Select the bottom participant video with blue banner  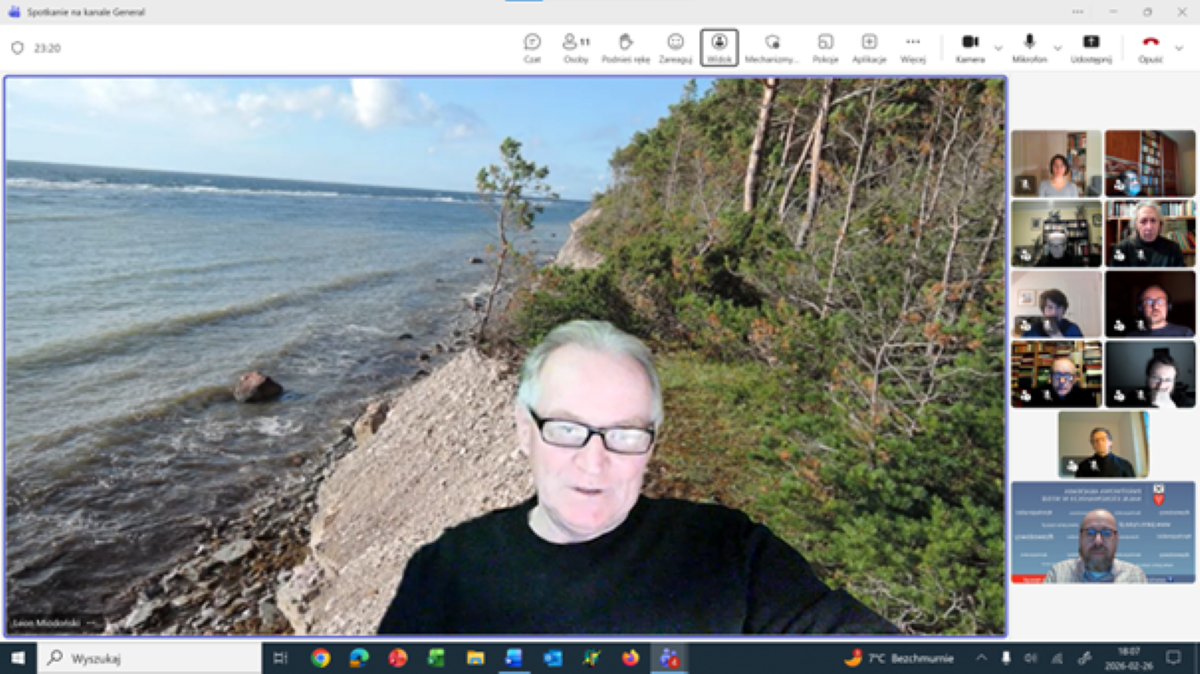(1102, 532)
